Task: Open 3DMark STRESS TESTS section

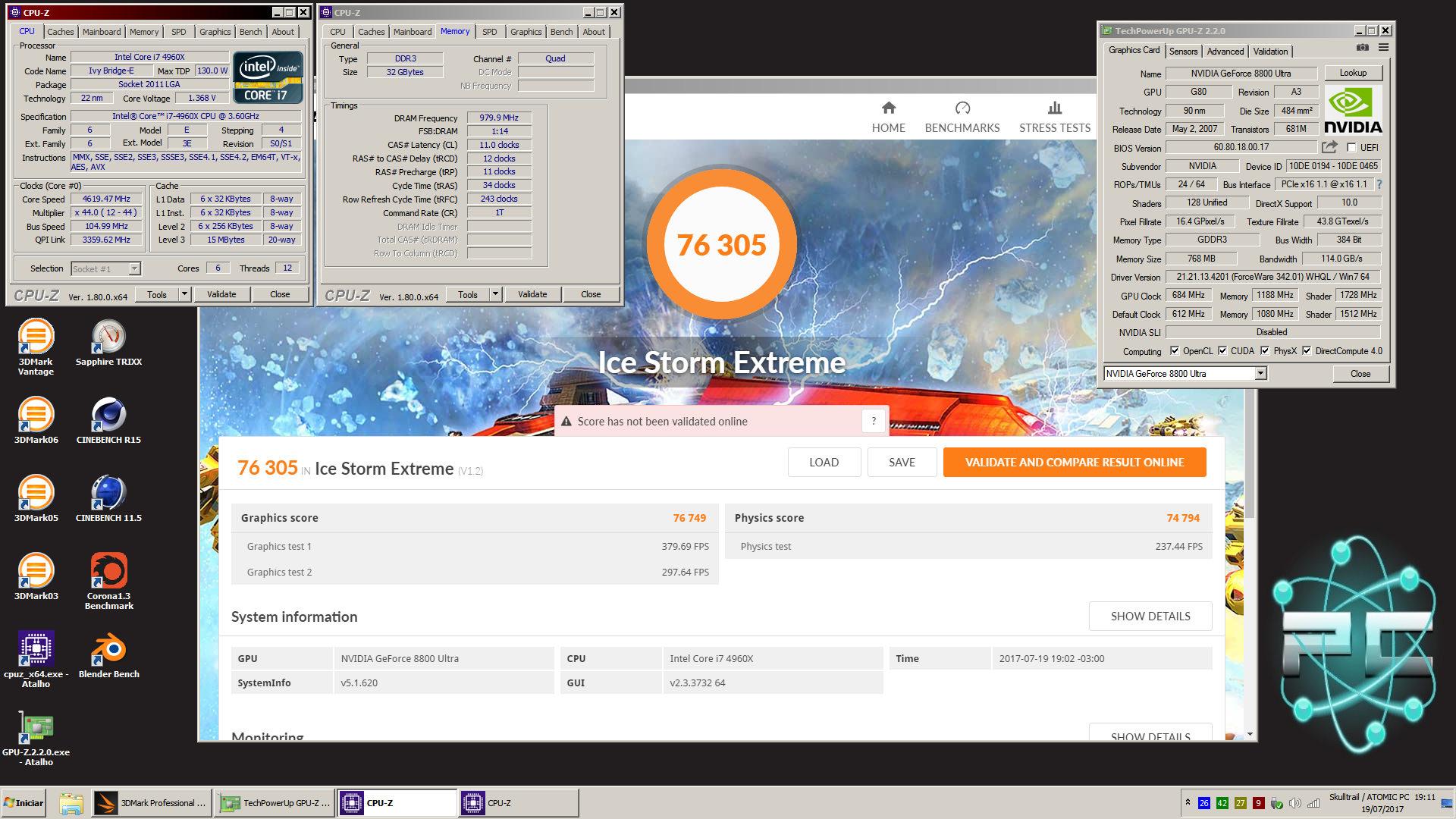Action: 1054,118
